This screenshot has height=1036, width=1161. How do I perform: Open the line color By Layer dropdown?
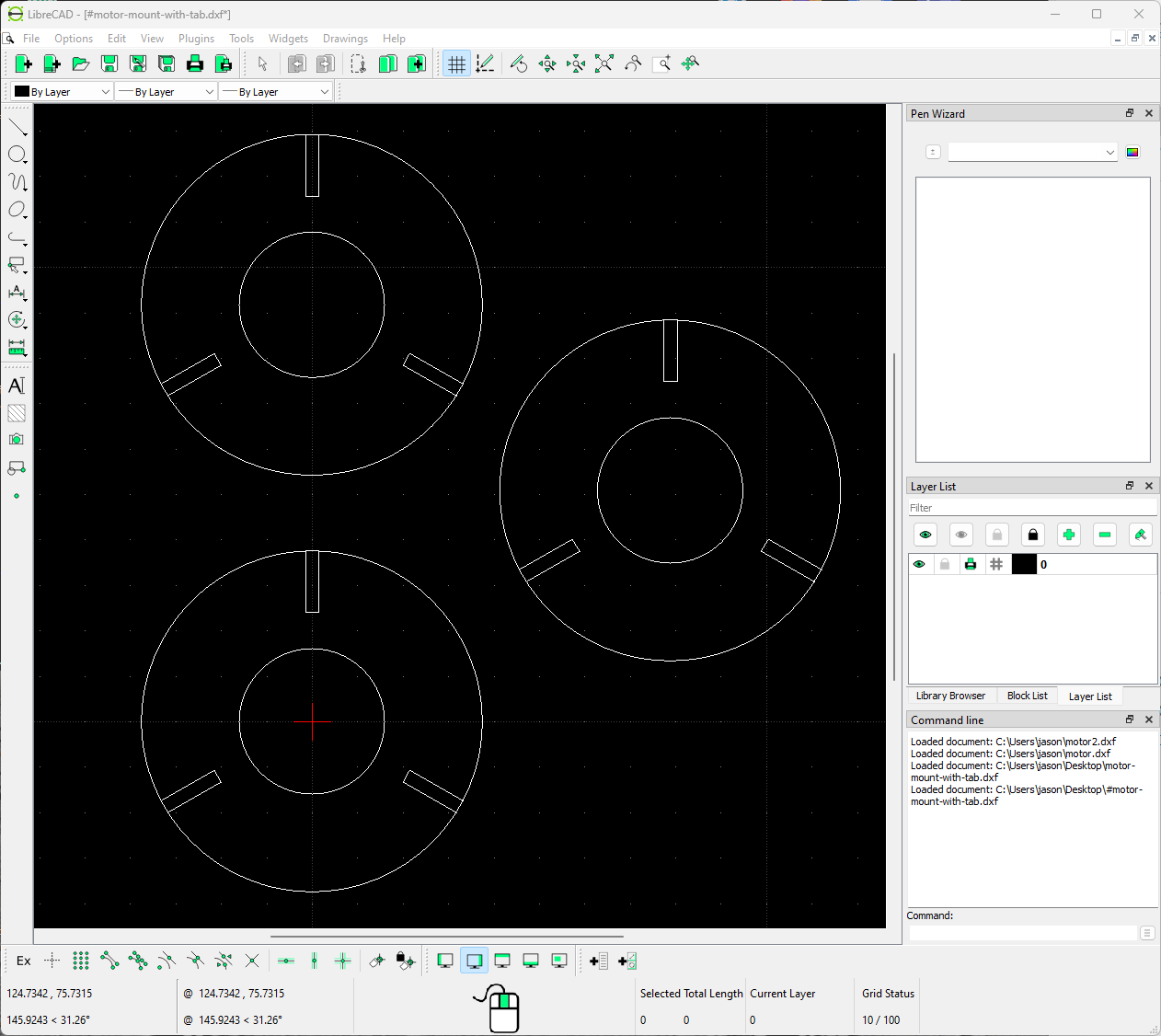[61, 91]
